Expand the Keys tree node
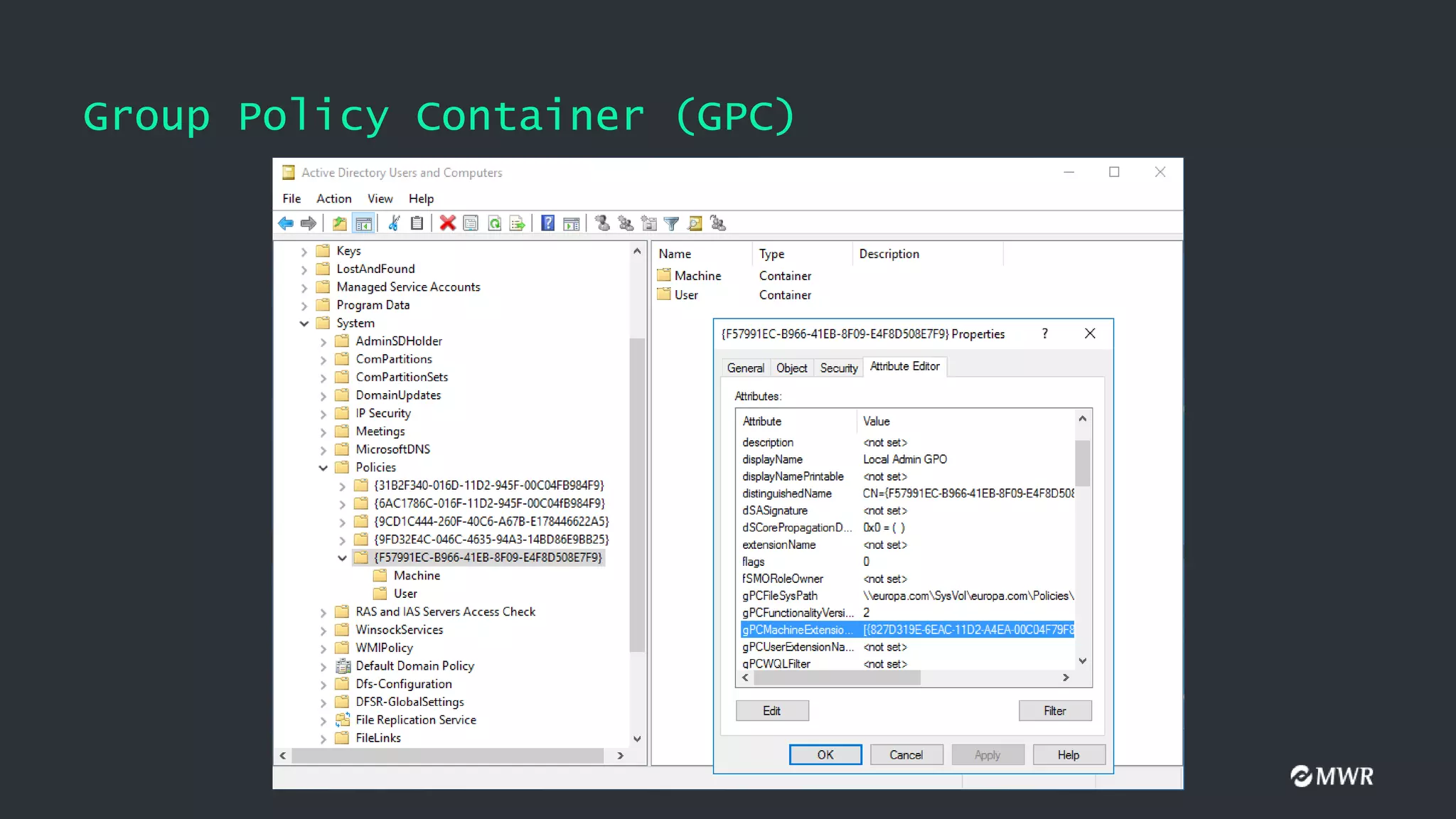The image size is (1456, 819). point(304,252)
